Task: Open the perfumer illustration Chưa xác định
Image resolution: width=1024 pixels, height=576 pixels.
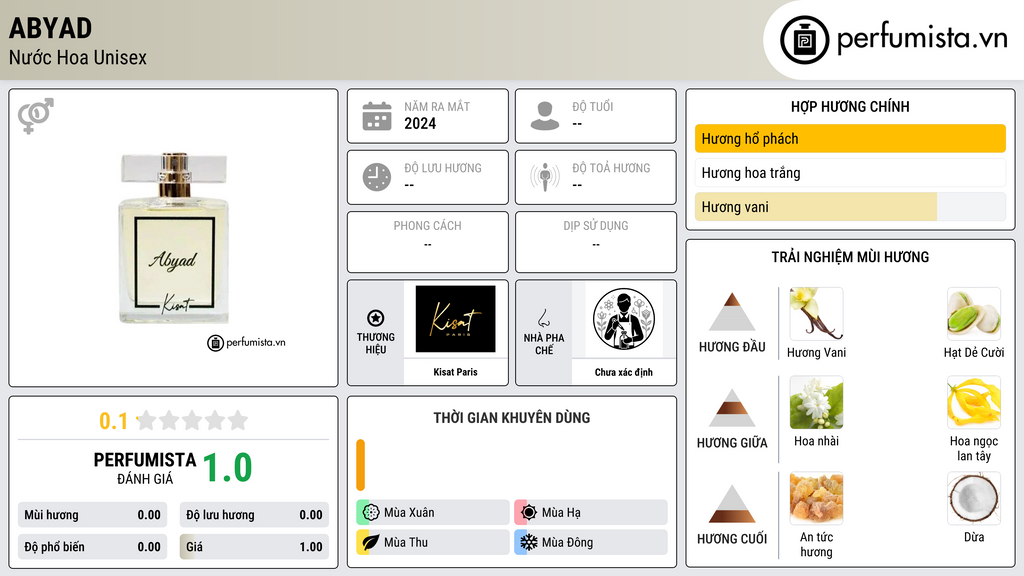Action: (x=624, y=319)
